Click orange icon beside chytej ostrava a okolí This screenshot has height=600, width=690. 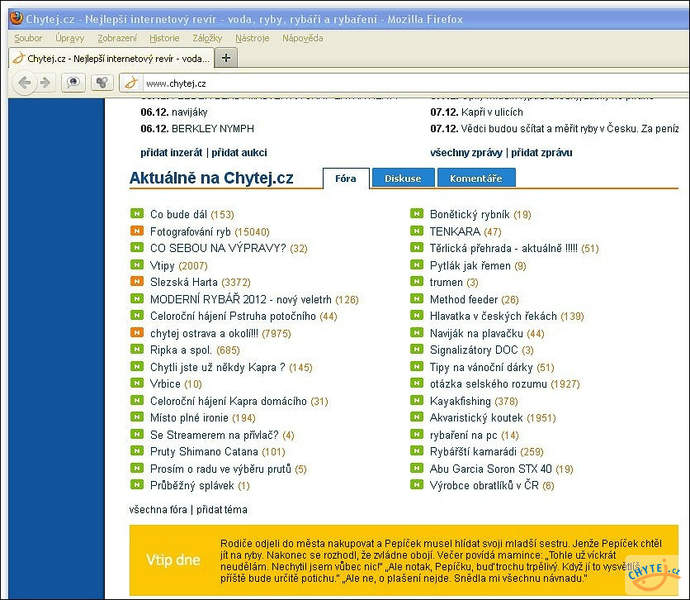pos(137,333)
